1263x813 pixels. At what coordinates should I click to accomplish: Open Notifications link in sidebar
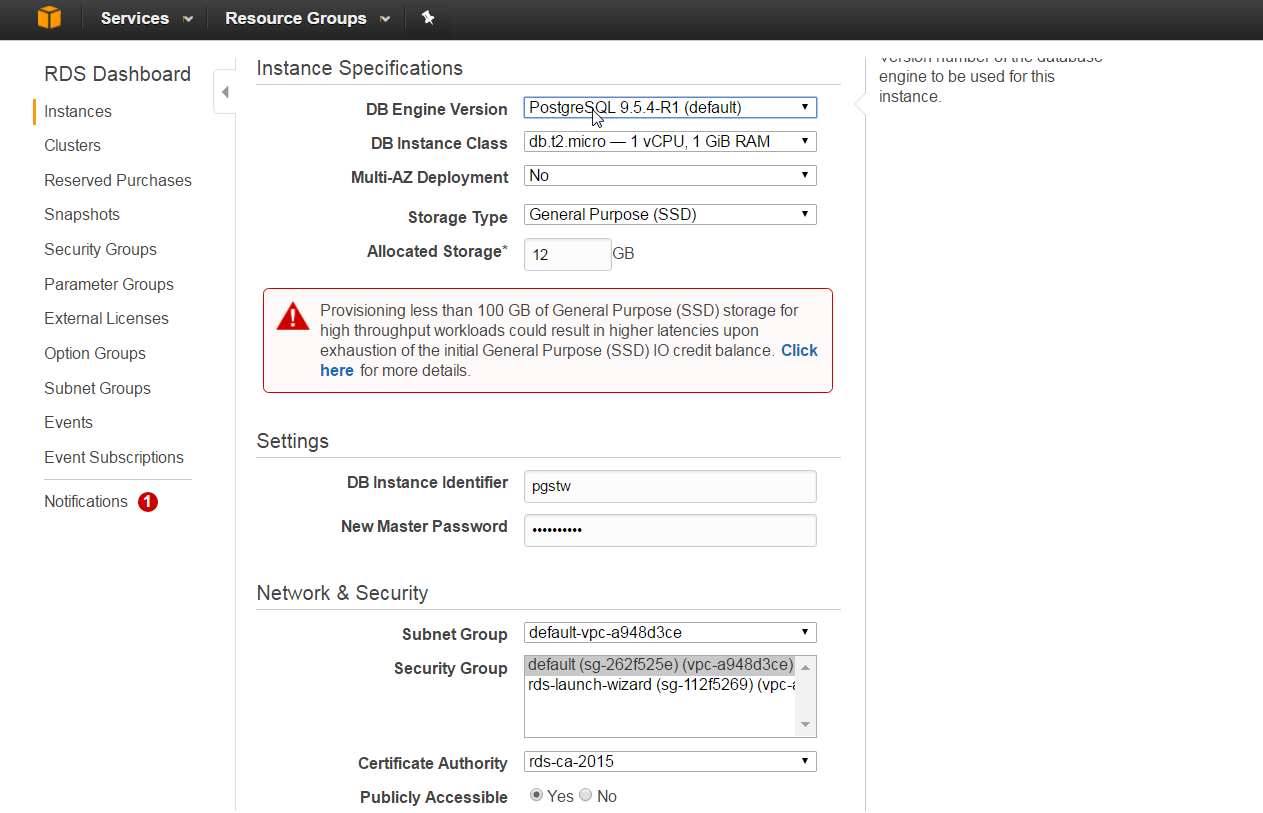pos(86,501)
